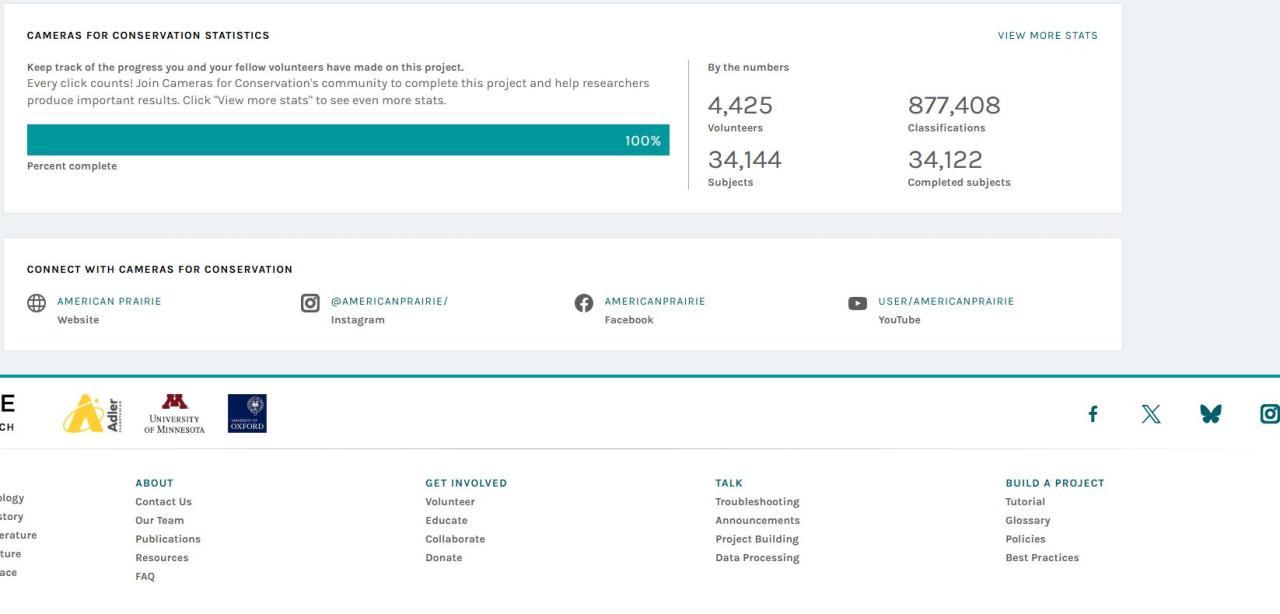Open Zooniverse Facebook page in footer
Viewport: 1280px width, 614px height.
[1093, 414]
